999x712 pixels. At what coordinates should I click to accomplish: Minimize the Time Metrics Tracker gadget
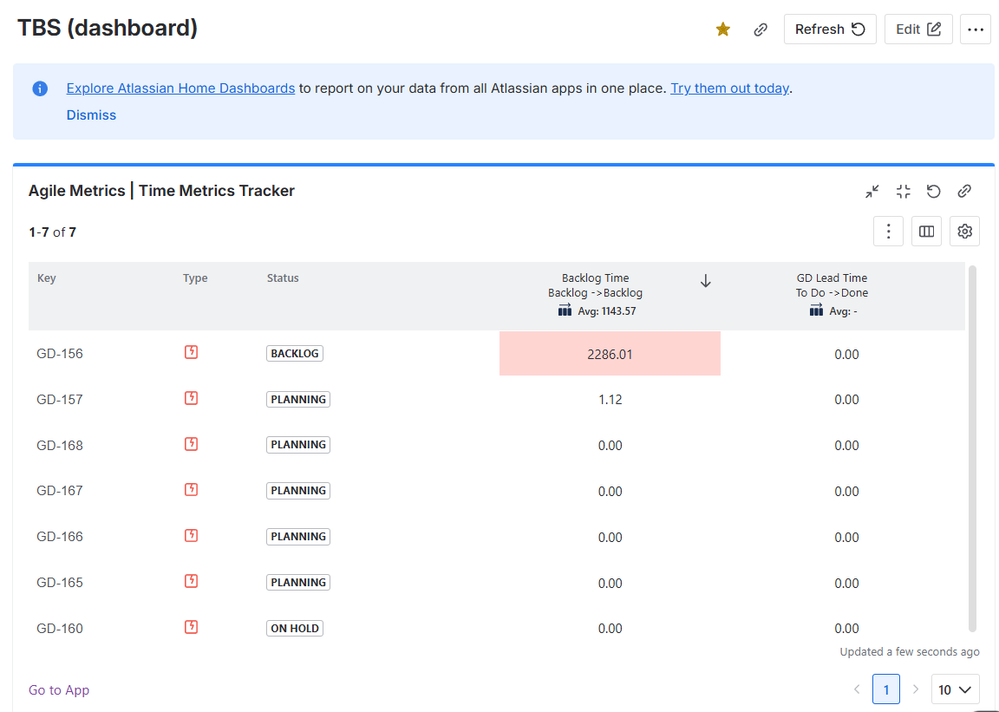[872, 191]
